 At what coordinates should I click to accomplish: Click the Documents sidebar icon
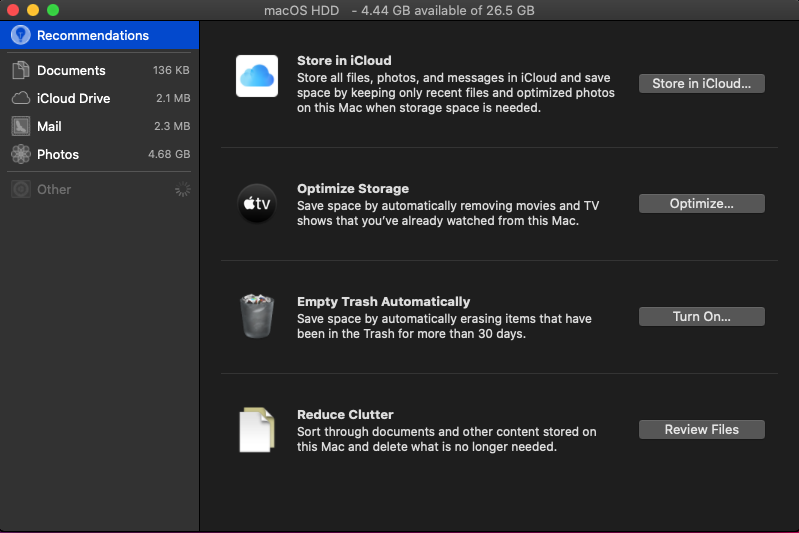click(x=21, y=70)
